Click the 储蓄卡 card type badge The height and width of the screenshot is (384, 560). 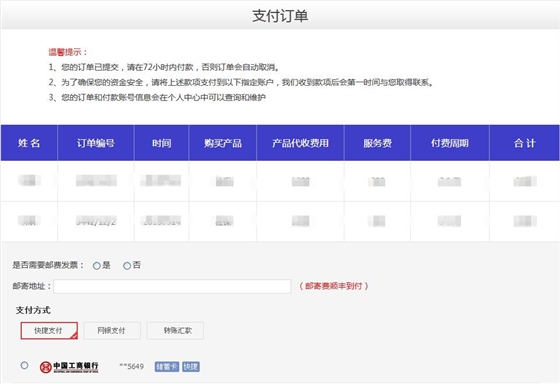tap(167, 367)
